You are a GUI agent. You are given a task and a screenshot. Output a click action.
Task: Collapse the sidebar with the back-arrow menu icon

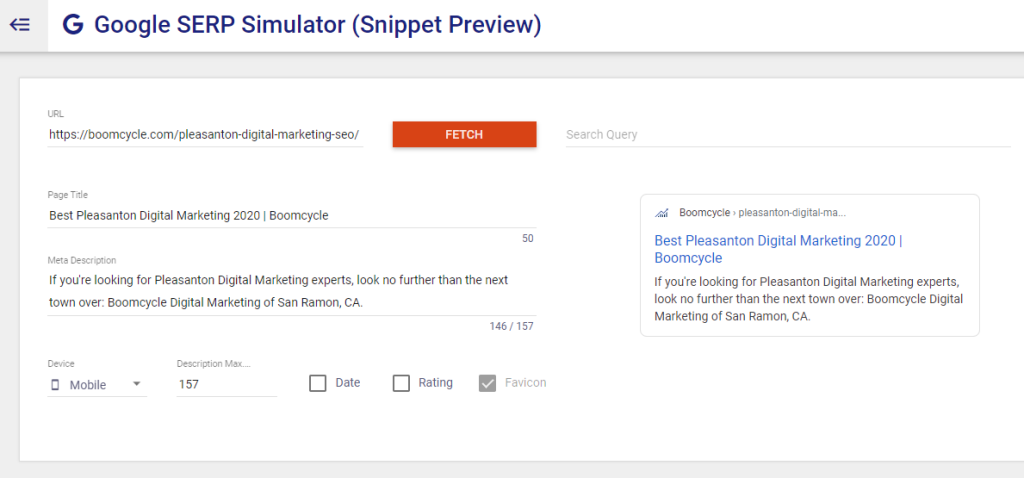coord(20,25)
